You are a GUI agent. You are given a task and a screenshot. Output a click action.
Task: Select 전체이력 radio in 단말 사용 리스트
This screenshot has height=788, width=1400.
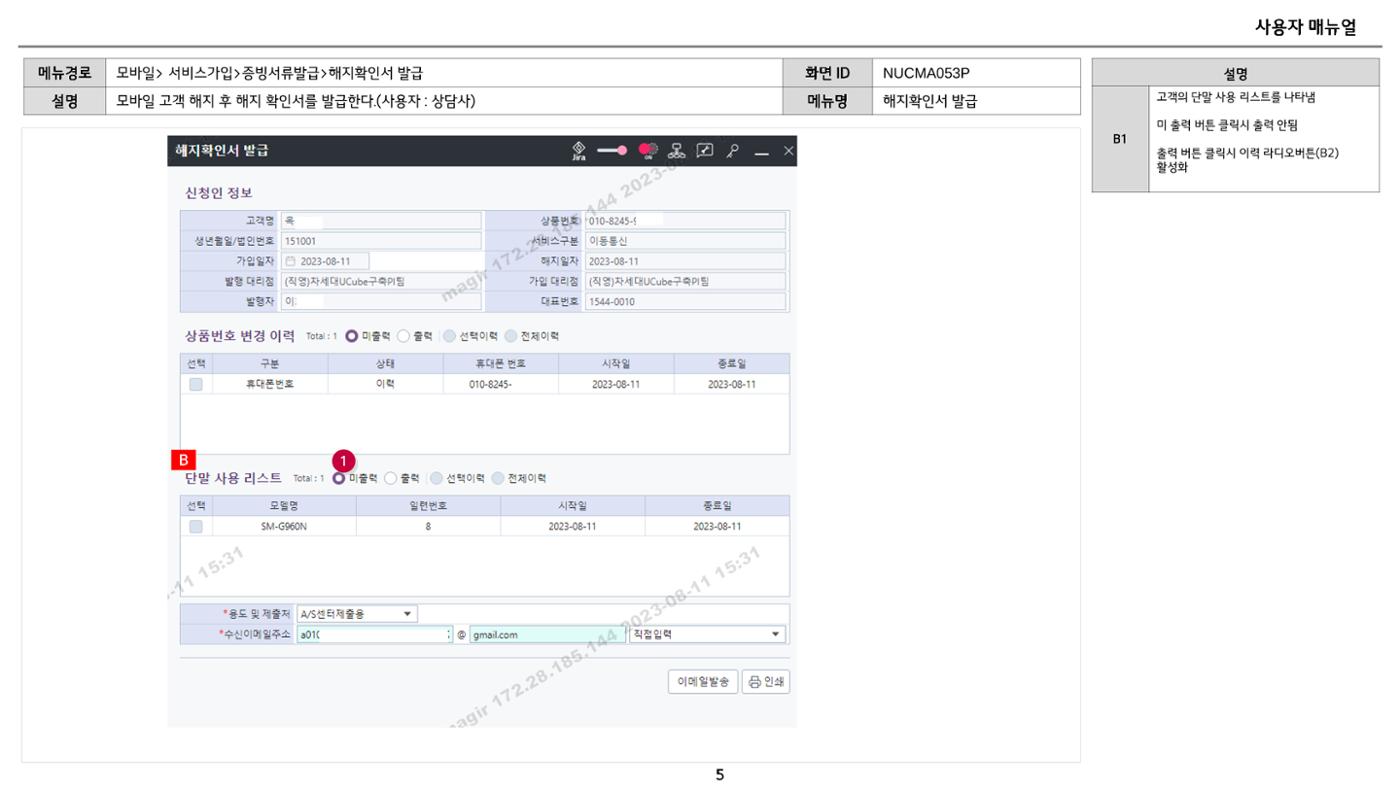[x=499, y=478]
